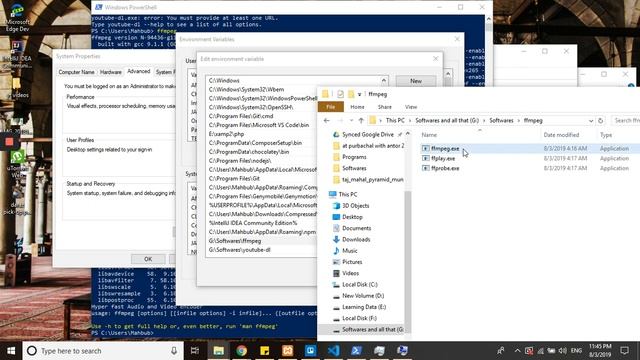The image size is (640, 360).
Task: Open Local Disk (F:) in sidebar
Action: click(359, 318)
